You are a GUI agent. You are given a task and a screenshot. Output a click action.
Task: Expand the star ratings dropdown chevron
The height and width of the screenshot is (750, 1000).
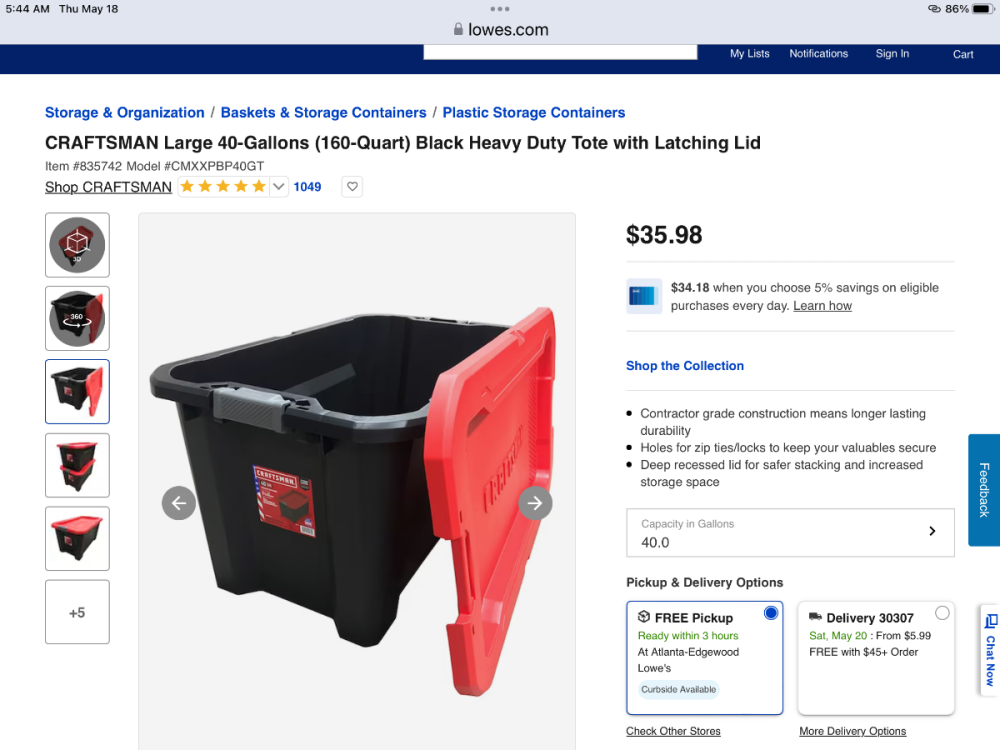point(279,187)
